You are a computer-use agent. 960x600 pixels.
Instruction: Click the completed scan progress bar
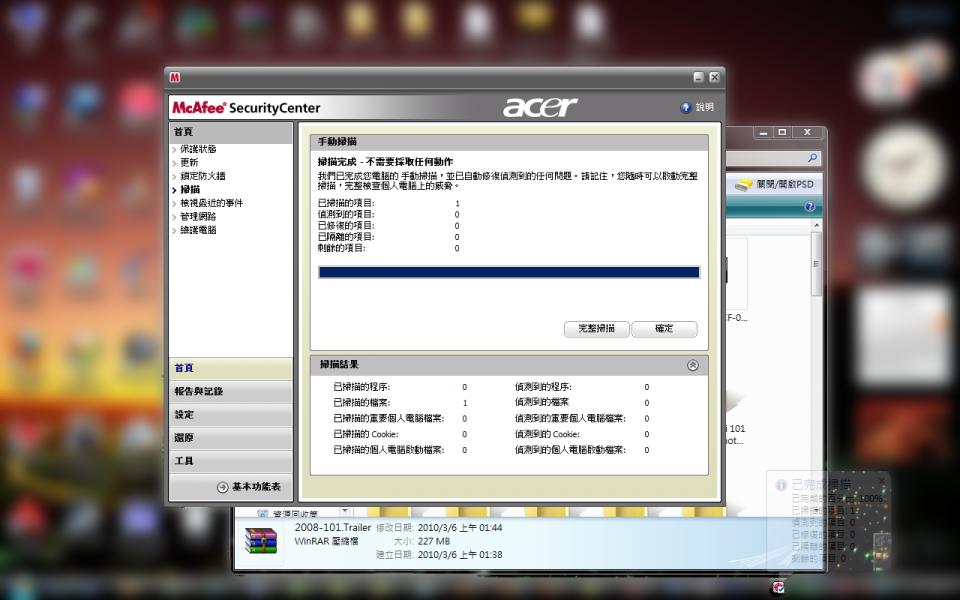click(509, 272)
